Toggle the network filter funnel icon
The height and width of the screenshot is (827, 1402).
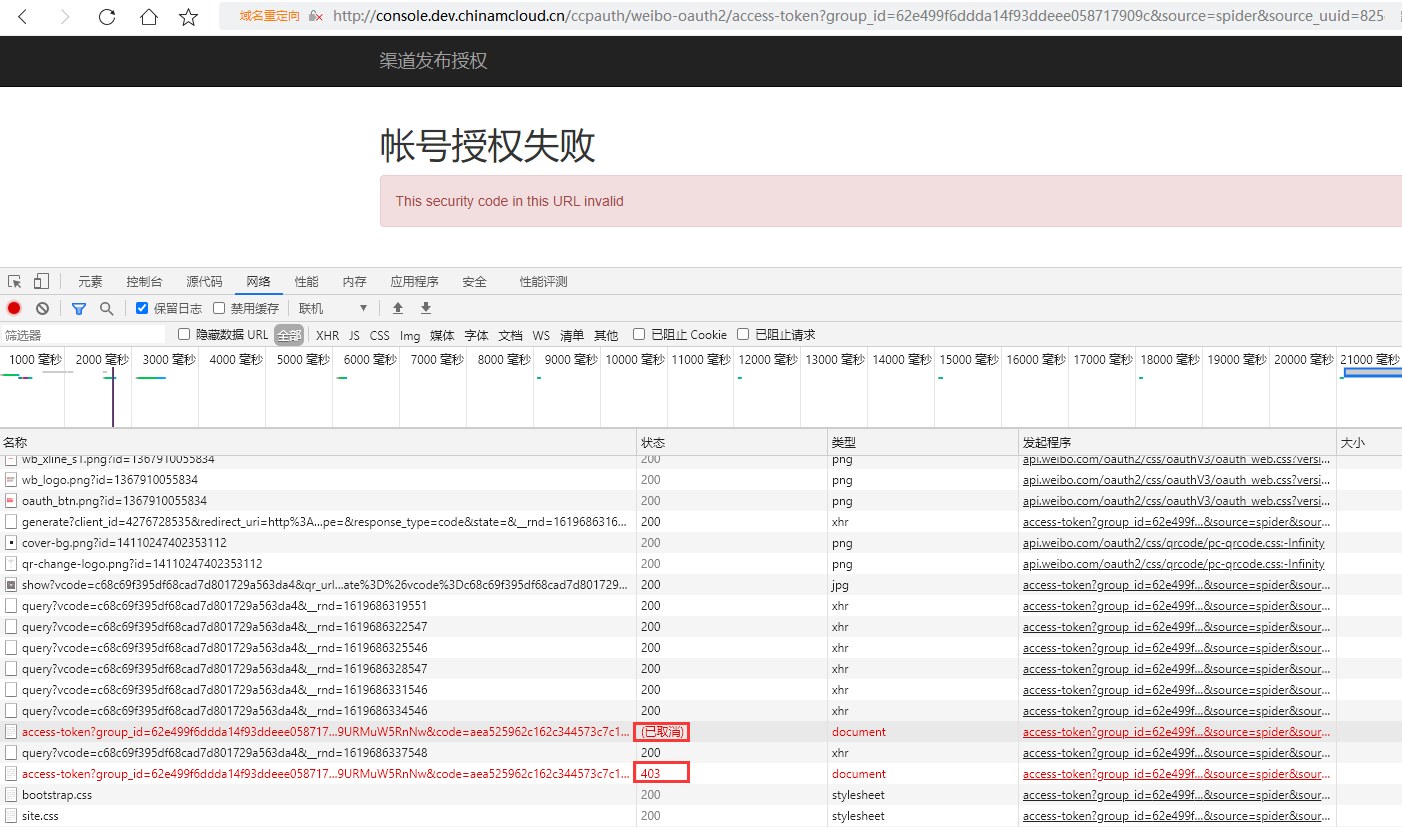[79, 309]
